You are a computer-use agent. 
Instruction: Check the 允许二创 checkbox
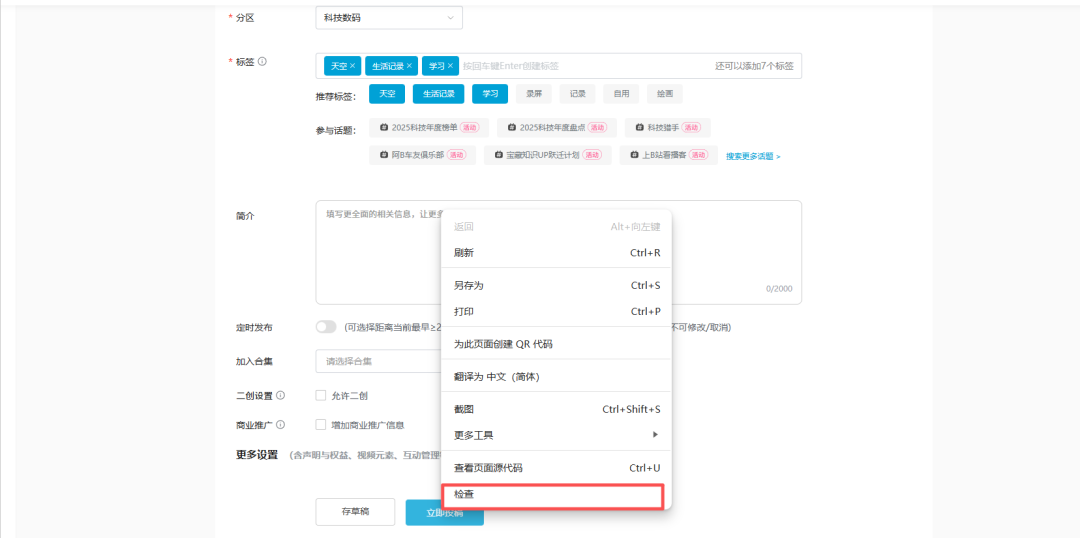pyautogui.click(x=320, y=395)
